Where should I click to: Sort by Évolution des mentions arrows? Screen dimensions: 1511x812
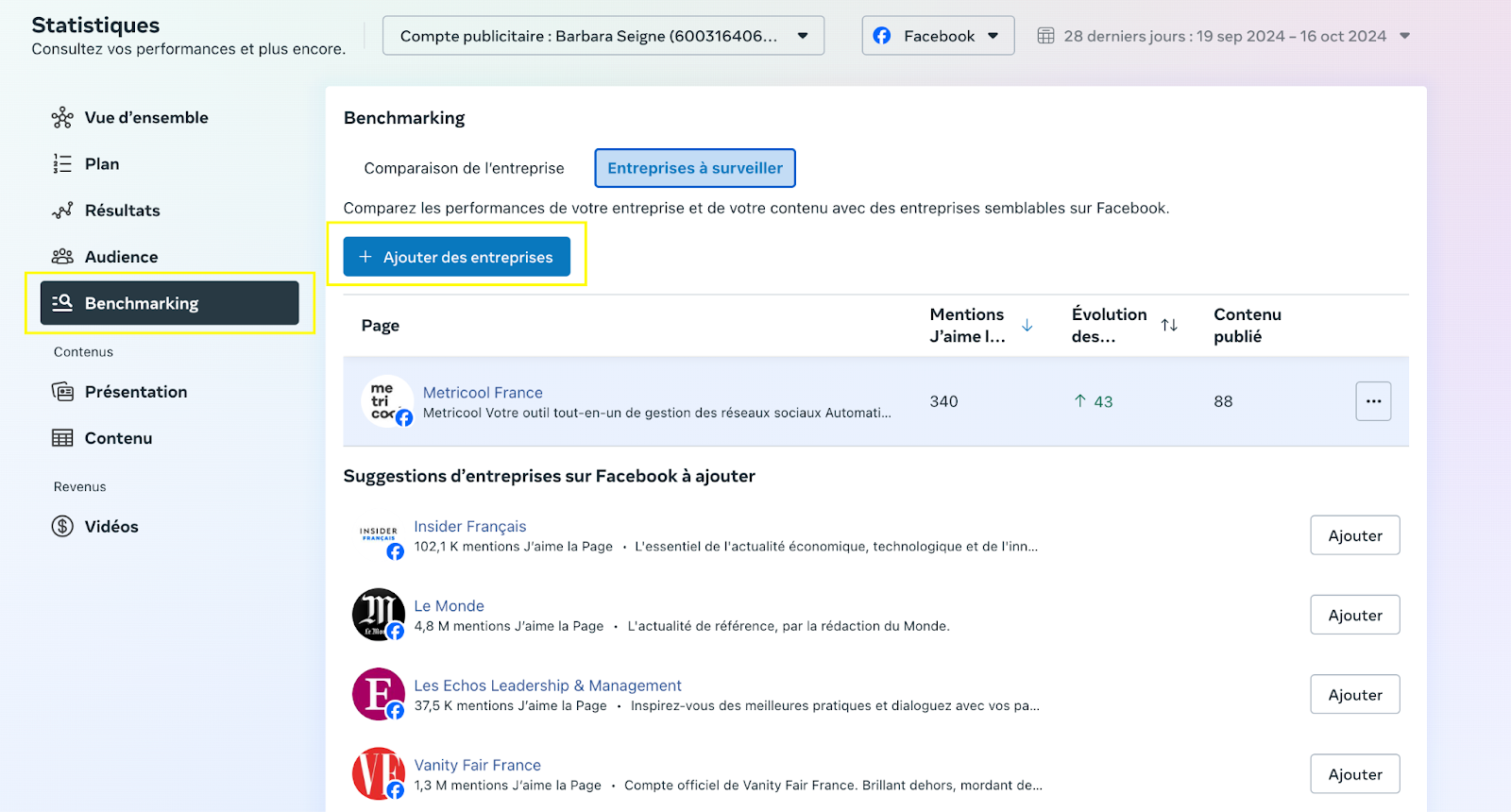1169,325
